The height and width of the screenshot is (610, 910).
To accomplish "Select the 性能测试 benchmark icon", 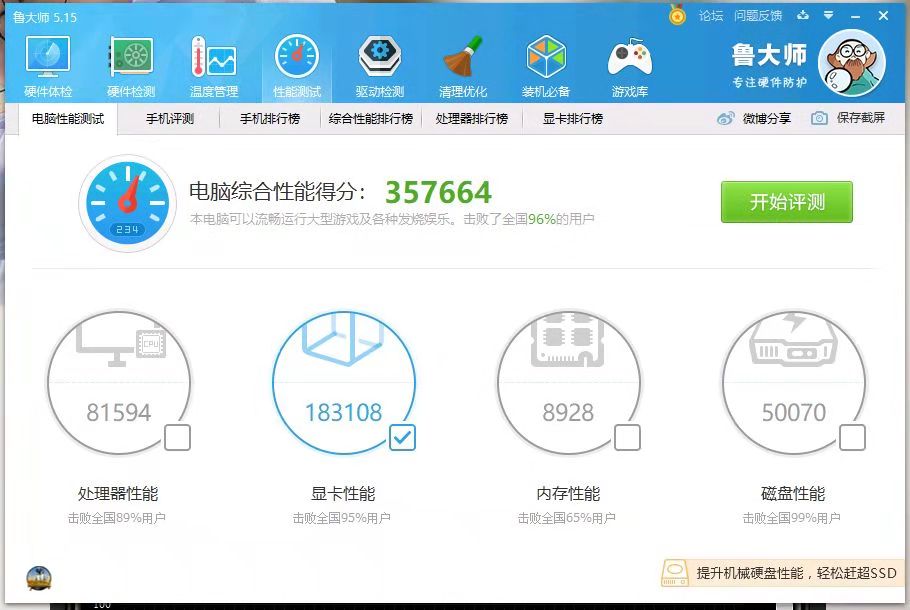I will point(296,63).
